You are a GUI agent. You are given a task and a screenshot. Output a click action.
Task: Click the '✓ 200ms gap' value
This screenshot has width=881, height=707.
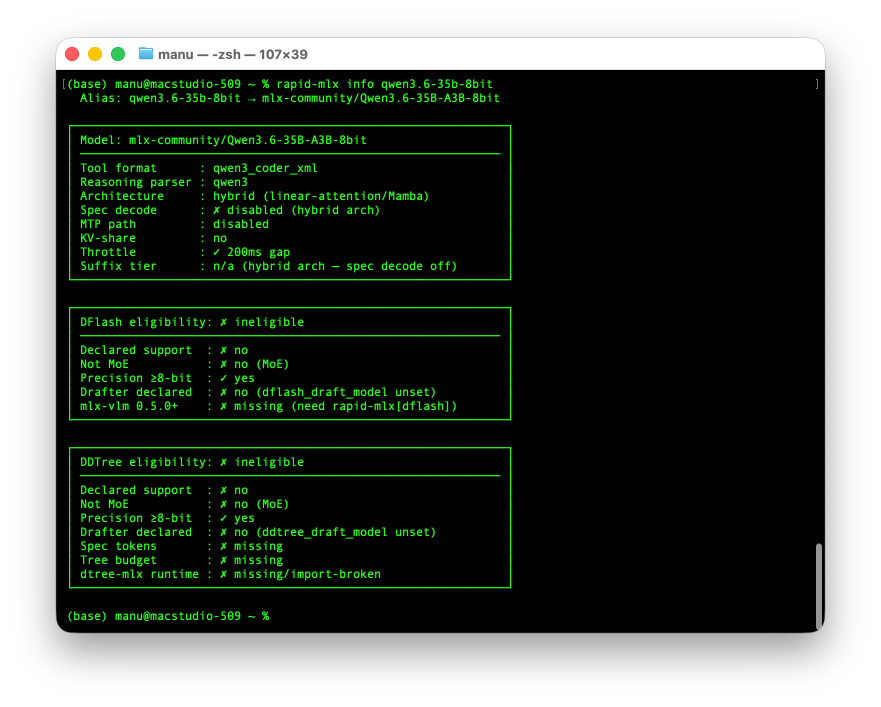point(251,252)
